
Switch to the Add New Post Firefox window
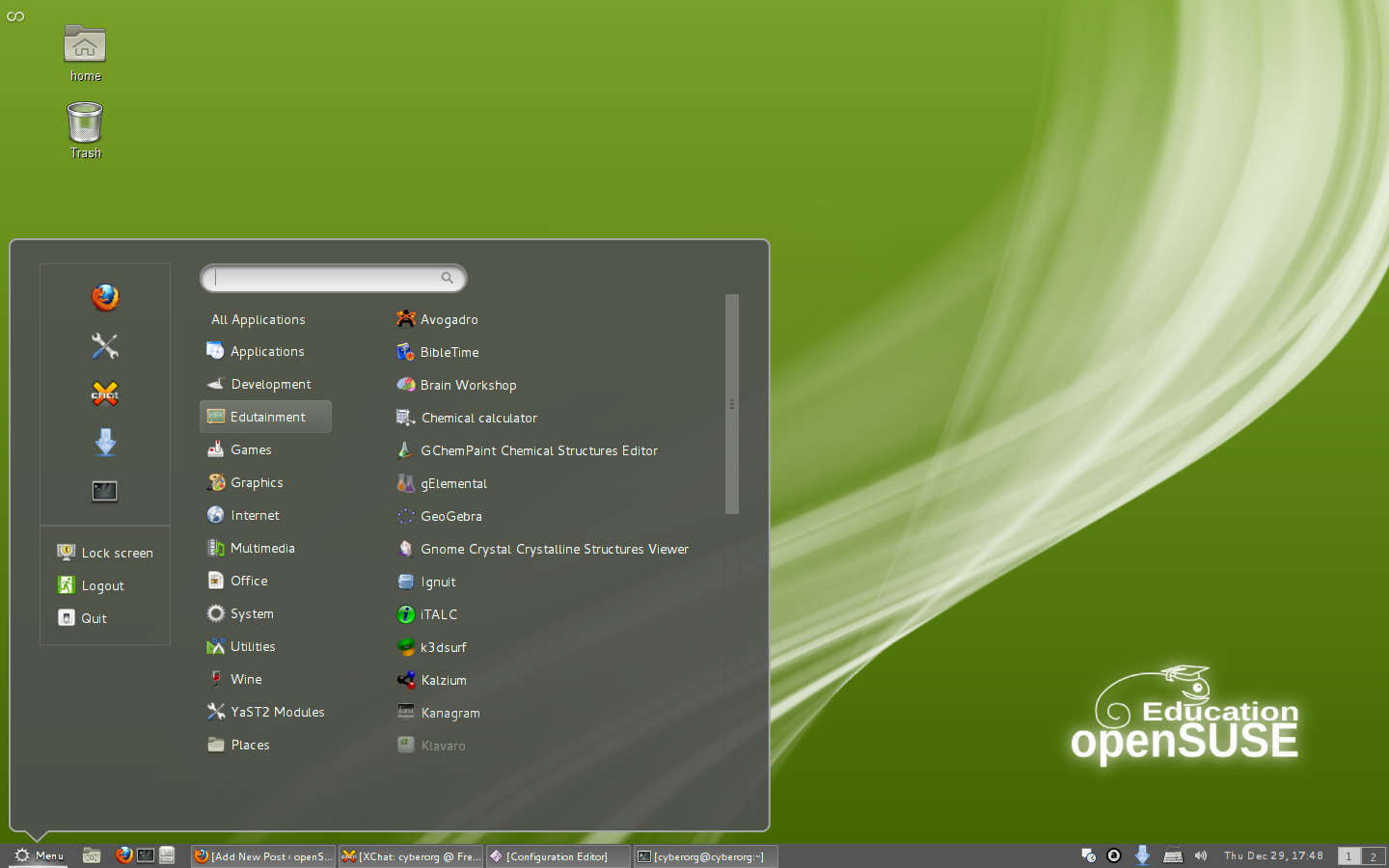coord(263,856)
